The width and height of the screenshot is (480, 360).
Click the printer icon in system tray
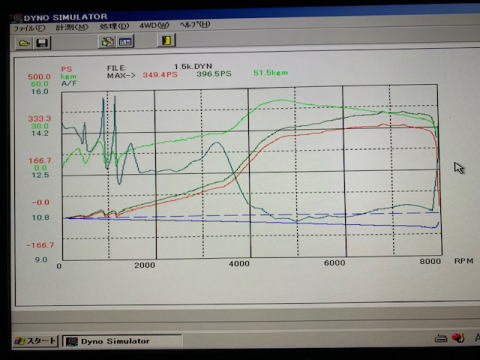point(441,338)
